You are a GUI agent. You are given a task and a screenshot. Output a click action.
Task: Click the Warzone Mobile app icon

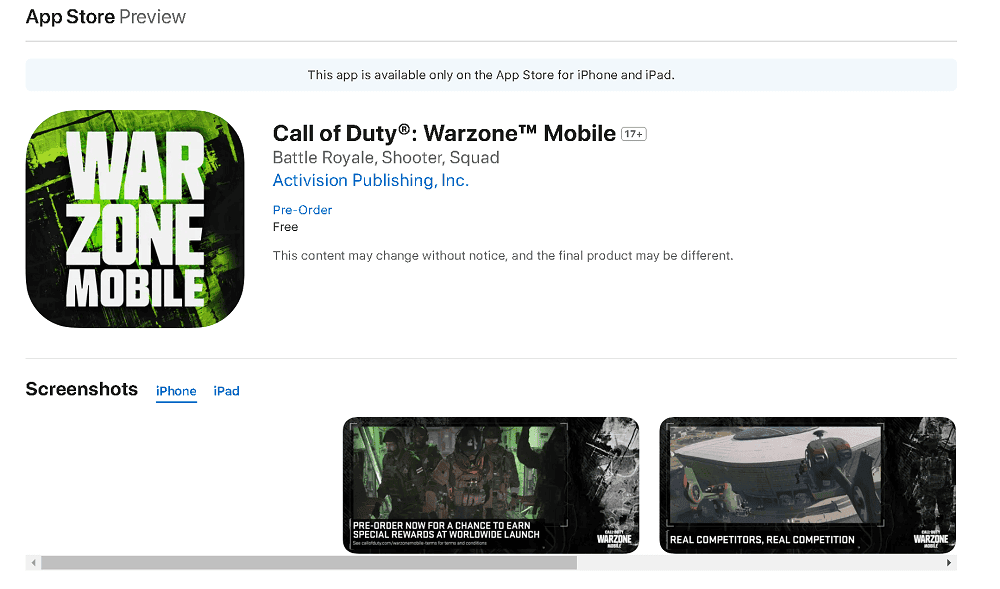point(135,219)
